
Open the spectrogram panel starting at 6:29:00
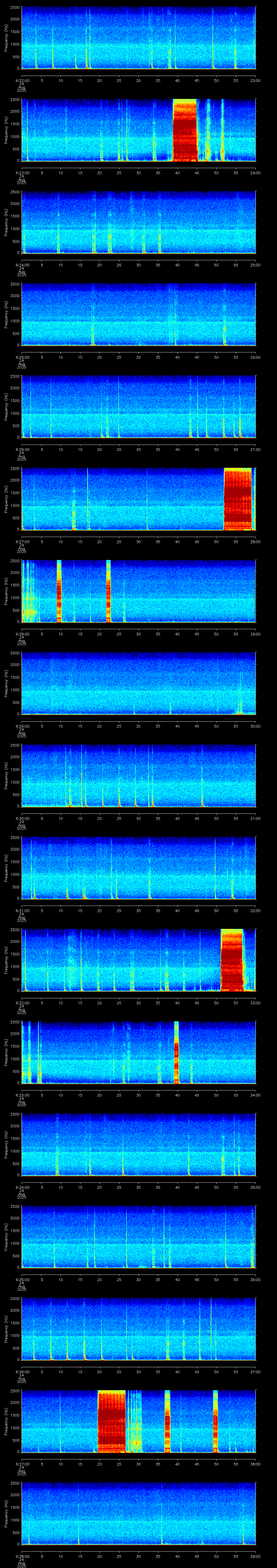(138, 683)
